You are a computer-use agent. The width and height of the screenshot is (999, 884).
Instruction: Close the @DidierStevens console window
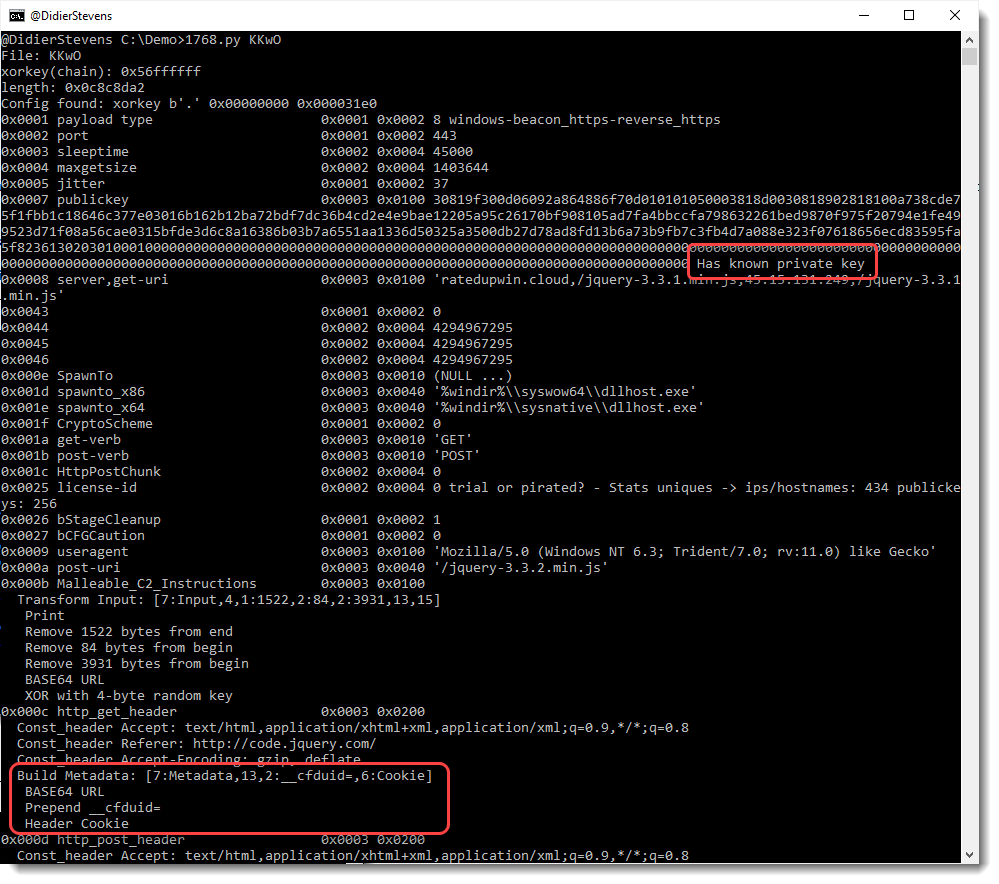pos(954,15)
